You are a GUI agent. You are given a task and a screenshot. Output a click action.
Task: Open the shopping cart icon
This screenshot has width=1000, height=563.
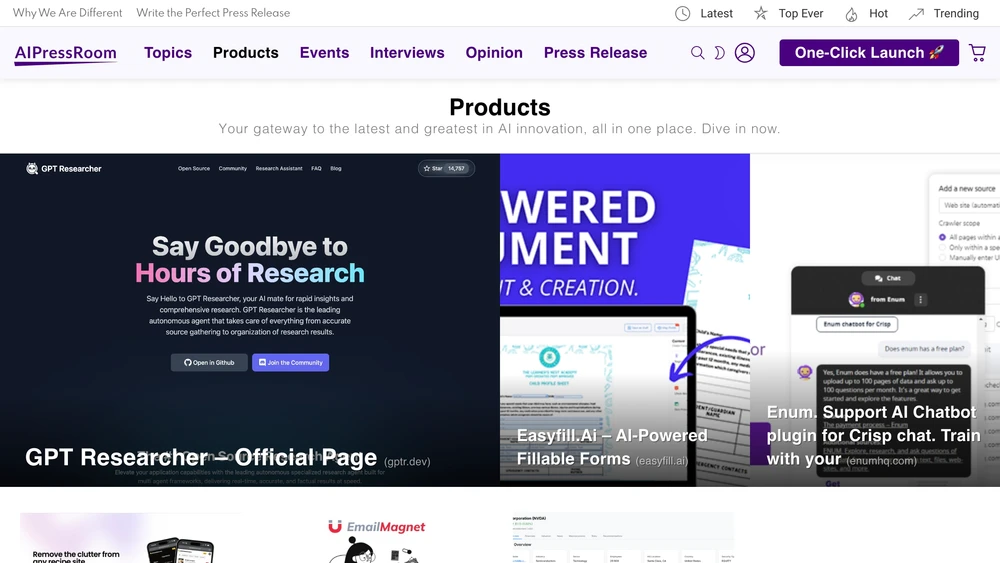click(977, 53)
